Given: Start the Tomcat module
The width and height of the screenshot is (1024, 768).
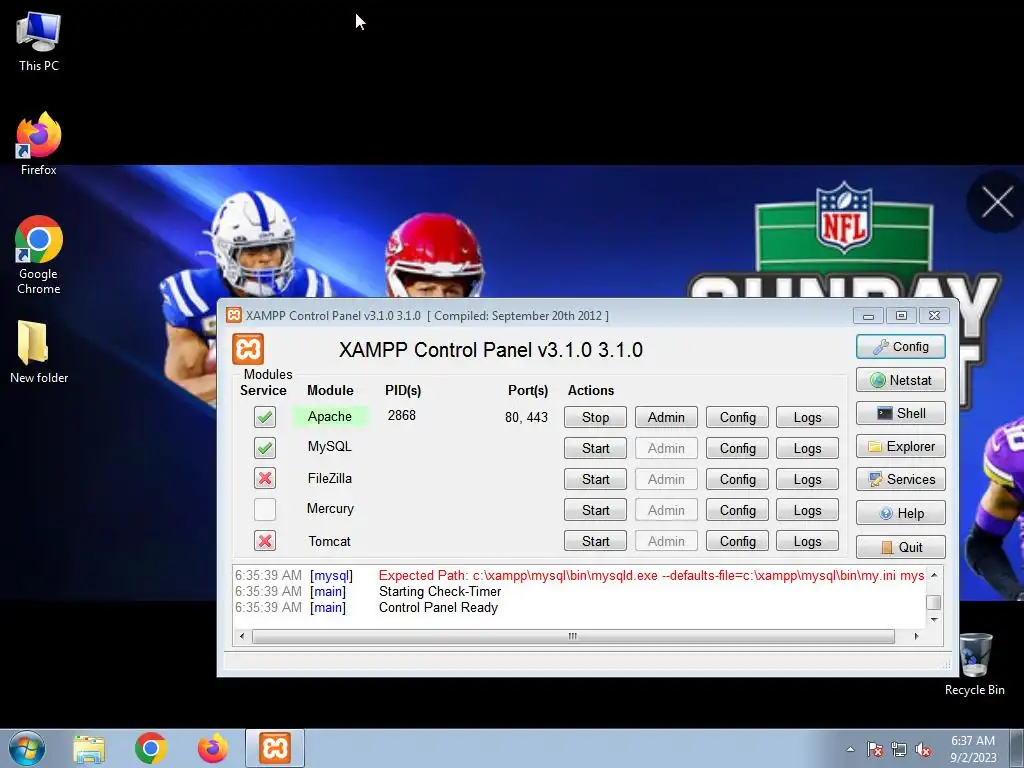Looking at the screenshot, I should (595, 541).
